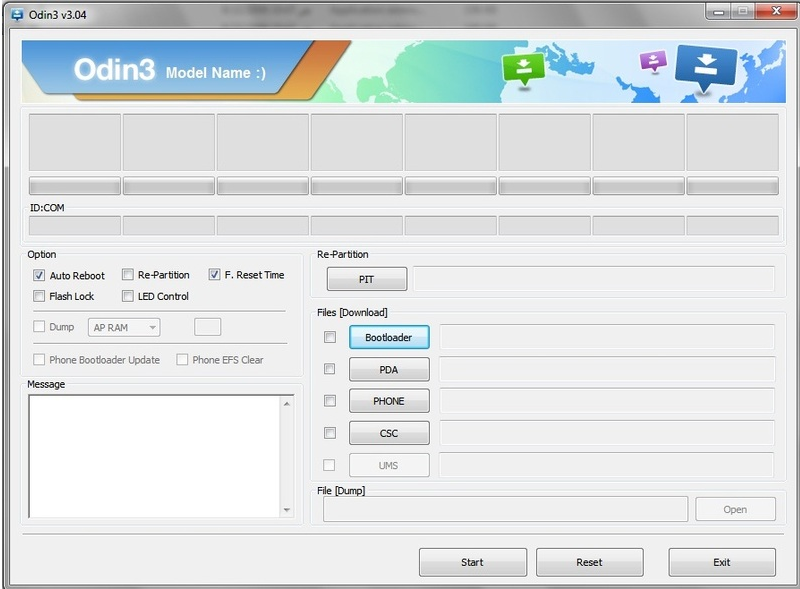Tick the checkbox next to CSC
Viewport: 800px width, 589px height.
coord(330,433)
